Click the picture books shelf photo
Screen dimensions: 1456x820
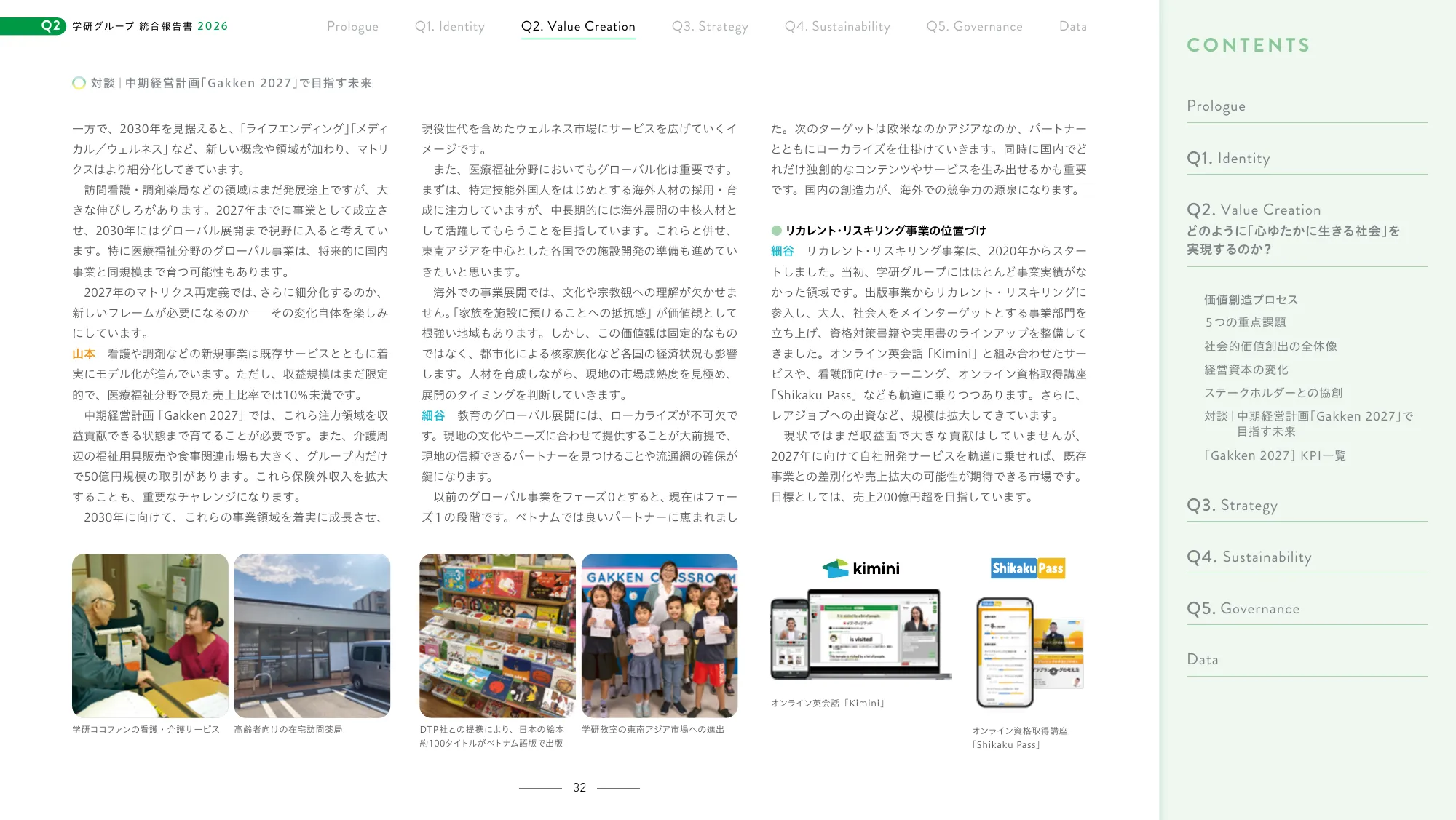pos(497,636)
